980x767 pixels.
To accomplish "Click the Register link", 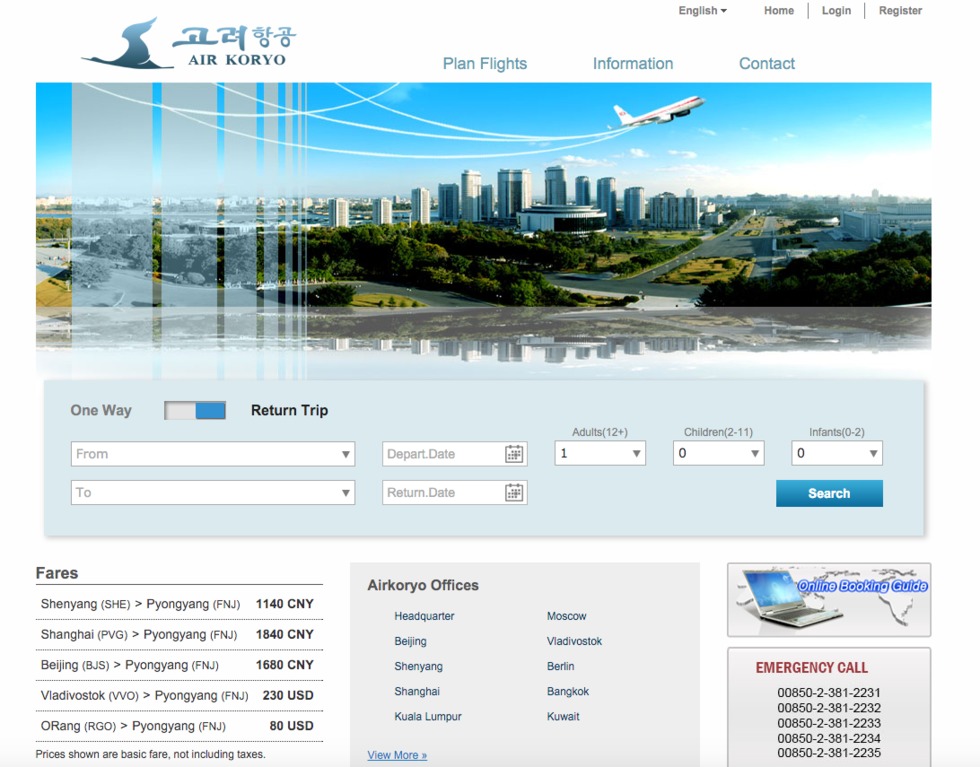I will point(900,11).
